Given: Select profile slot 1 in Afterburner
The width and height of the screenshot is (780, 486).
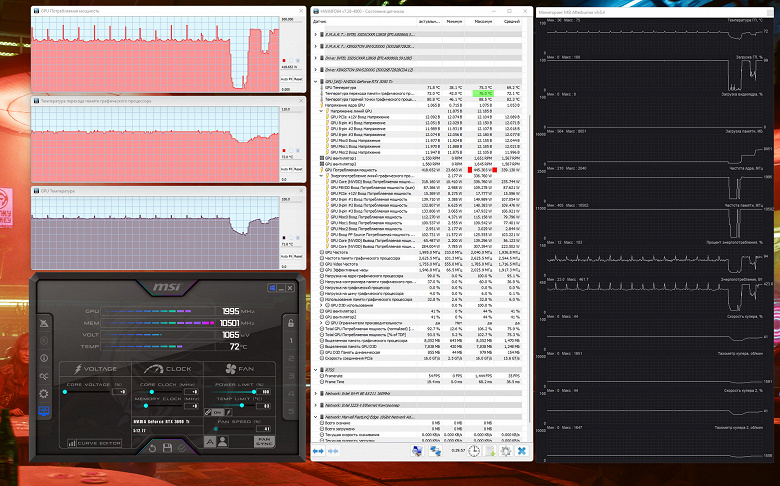Looking at the screenshot, I should (x=291, y=341).
